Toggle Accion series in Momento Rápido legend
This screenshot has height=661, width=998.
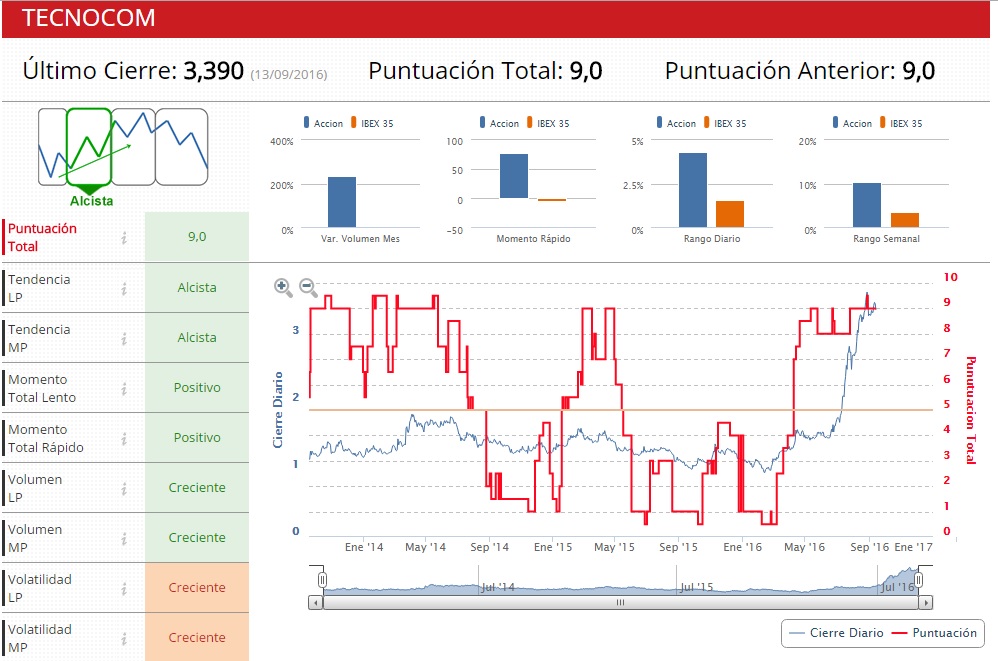(500, 123)
